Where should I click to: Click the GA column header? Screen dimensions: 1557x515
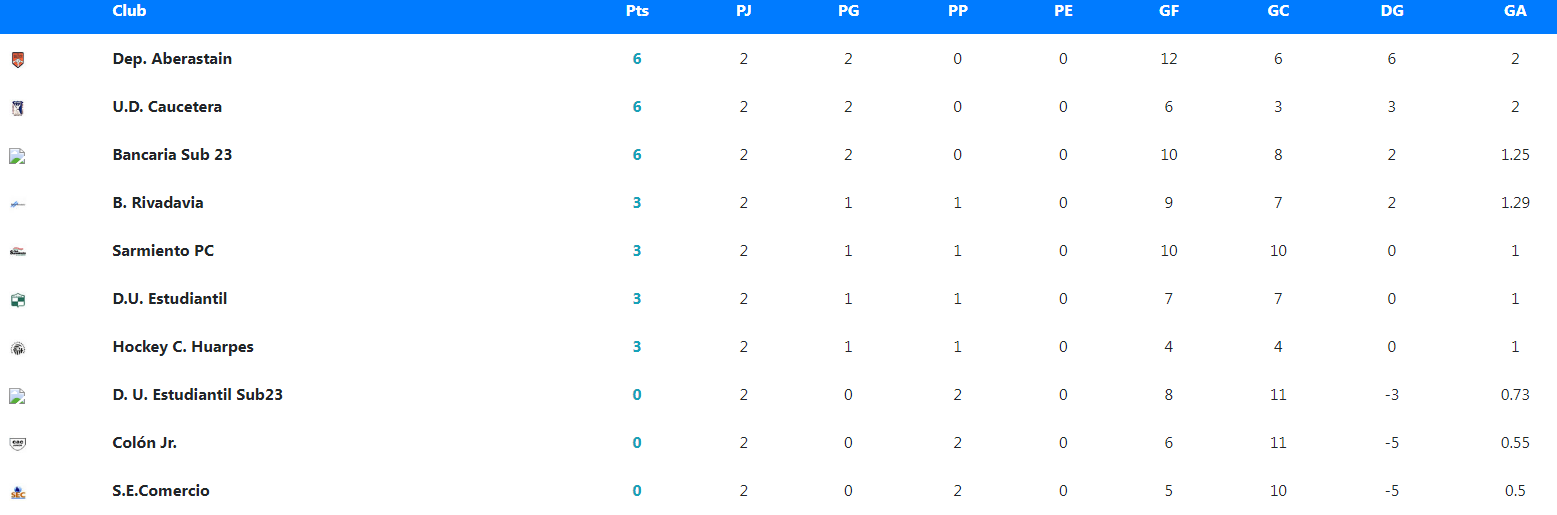[1515, 11]
